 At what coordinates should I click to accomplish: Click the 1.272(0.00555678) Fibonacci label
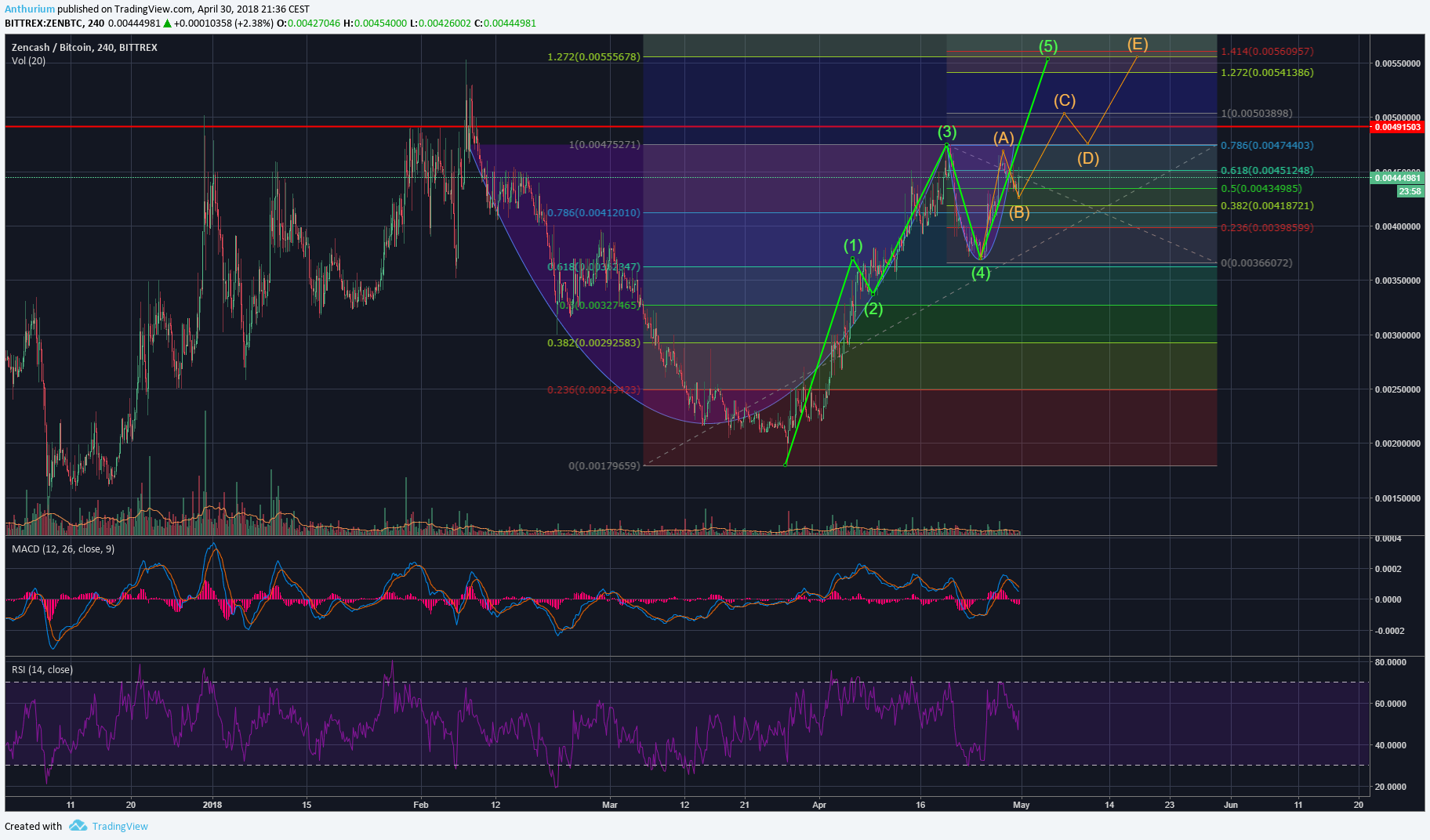click(x=593, y=56)
